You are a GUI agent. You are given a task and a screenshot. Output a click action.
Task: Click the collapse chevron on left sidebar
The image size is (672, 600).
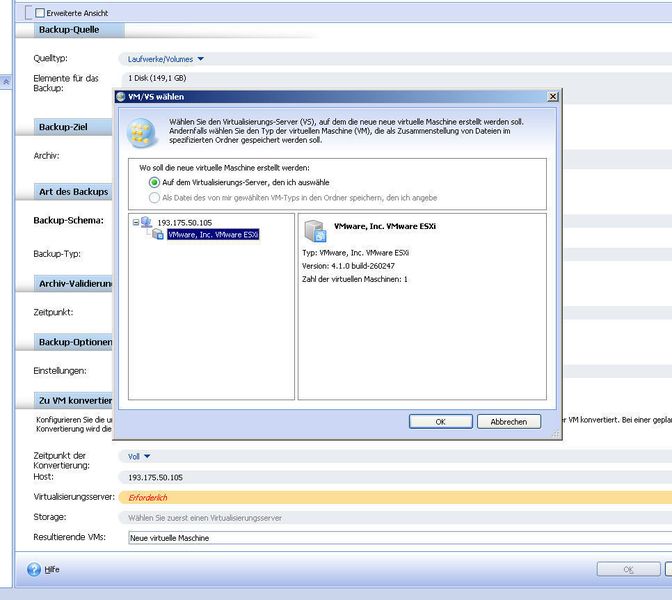(x=6, y=81)
